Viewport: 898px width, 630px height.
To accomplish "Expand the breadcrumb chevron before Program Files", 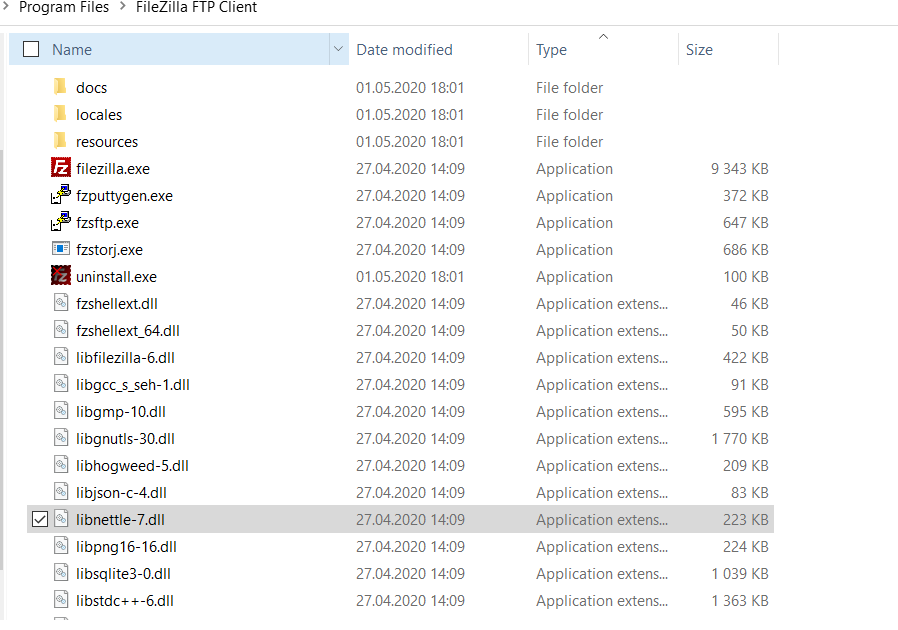I will coord(6,7).
